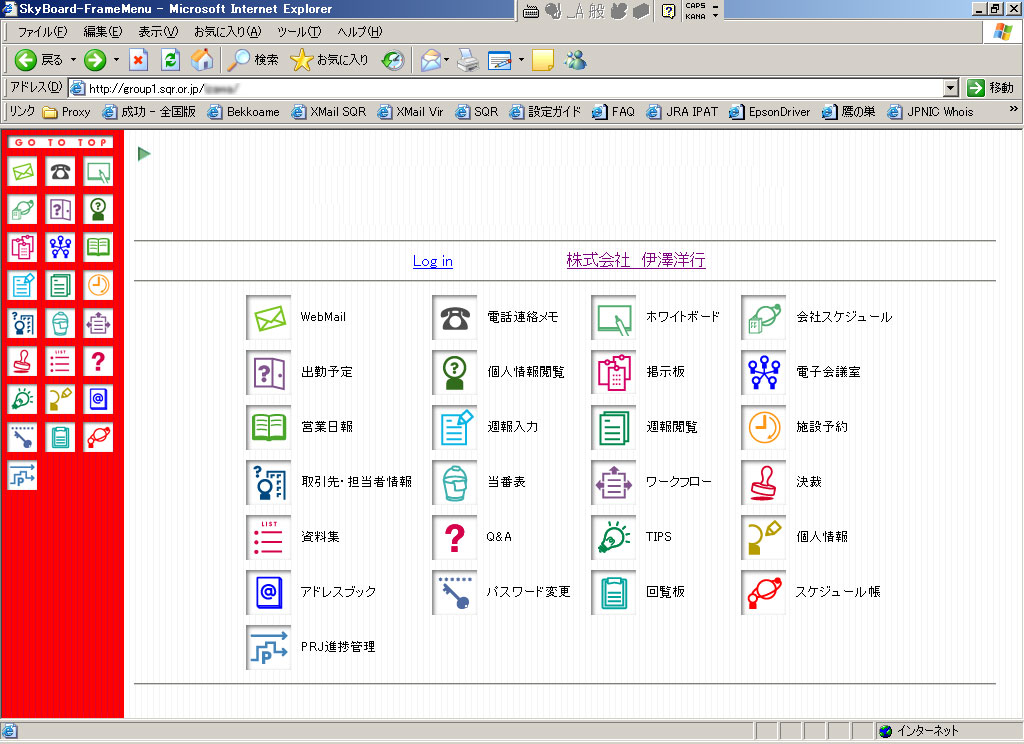
Task: Open the XMail SQR link bar item
Action: tap(329, 112)
